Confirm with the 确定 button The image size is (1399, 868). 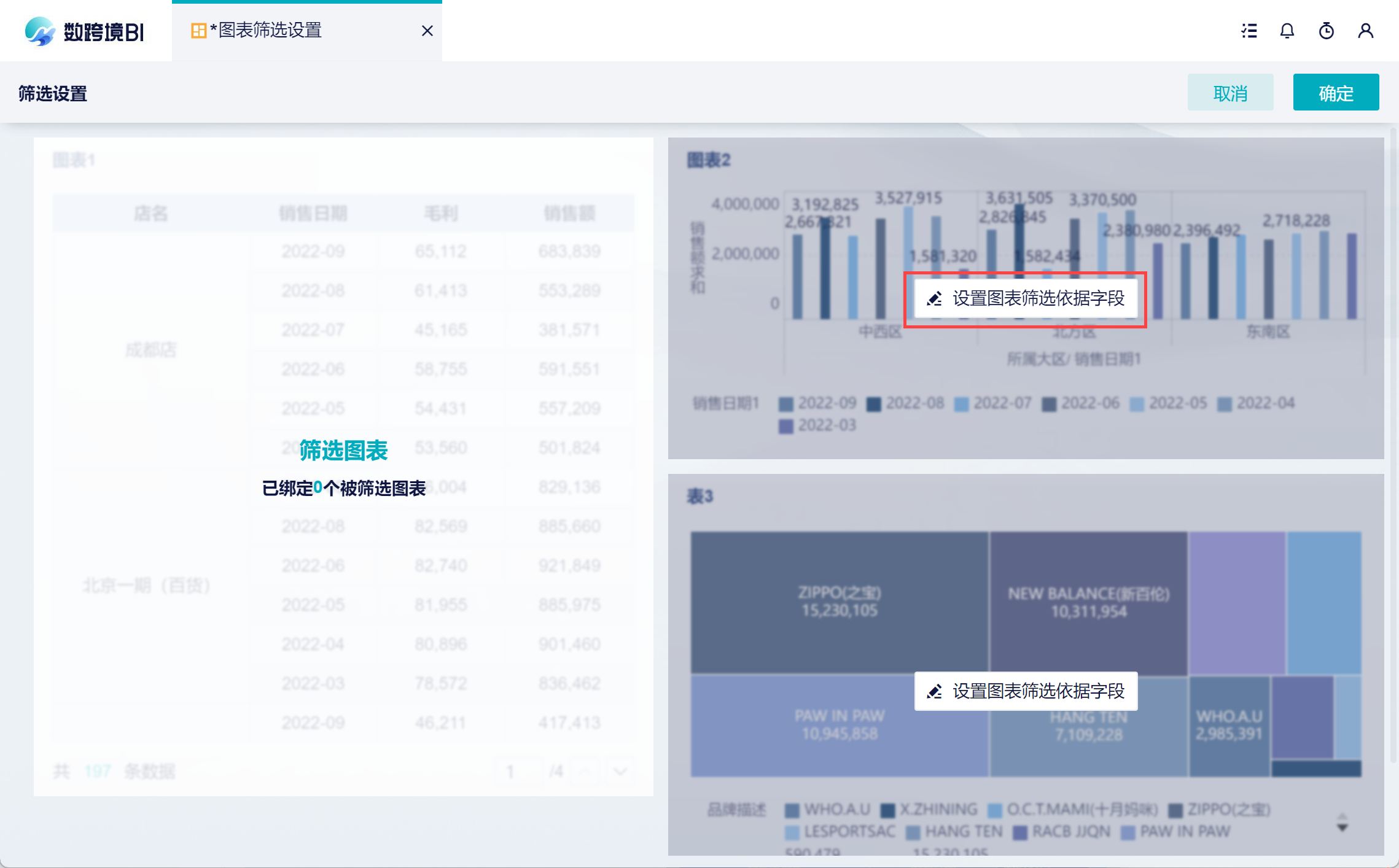pos(1336,93)
